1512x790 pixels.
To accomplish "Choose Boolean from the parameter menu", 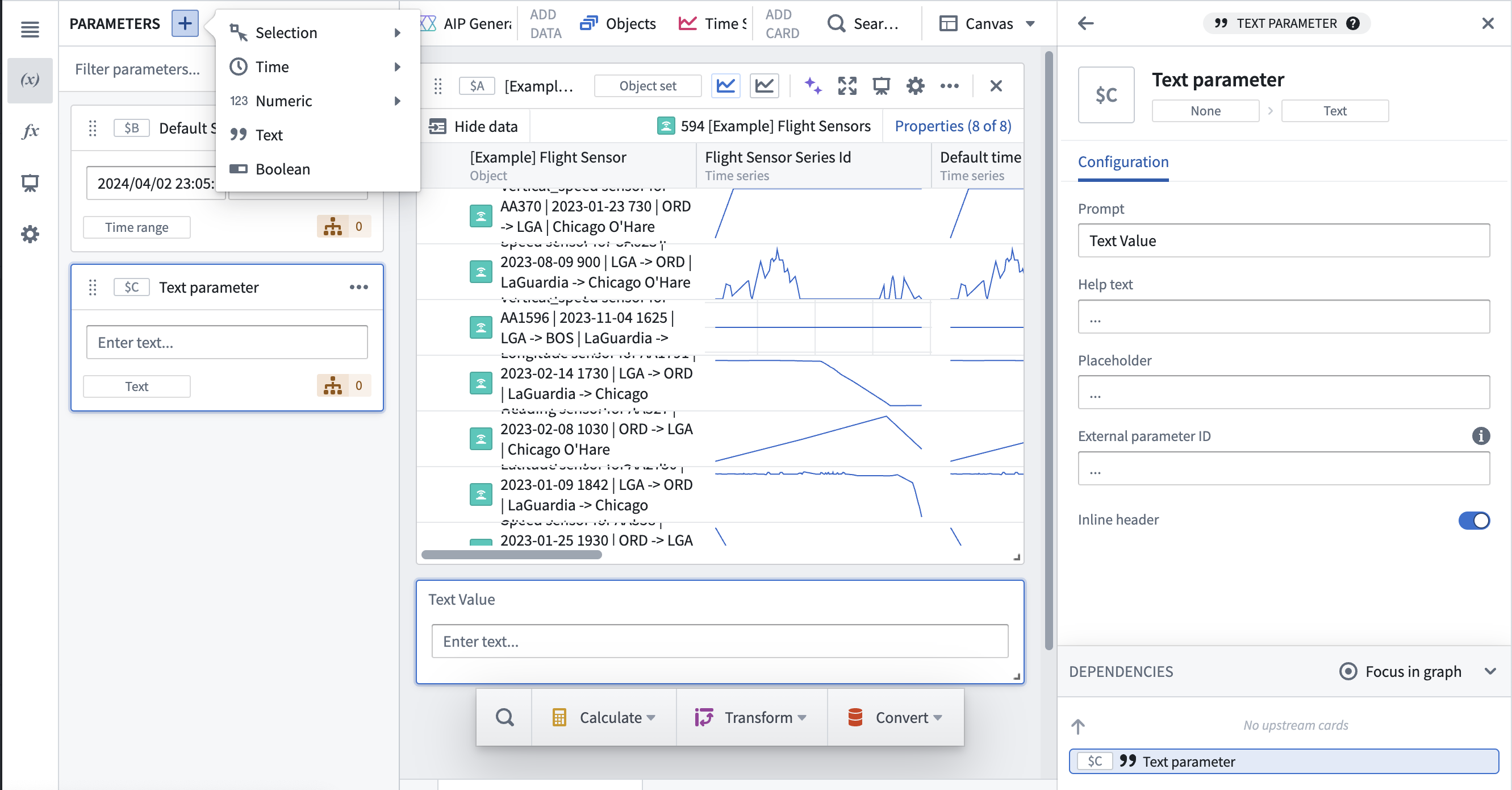I will pyautogui.click(x=318, y=169).
